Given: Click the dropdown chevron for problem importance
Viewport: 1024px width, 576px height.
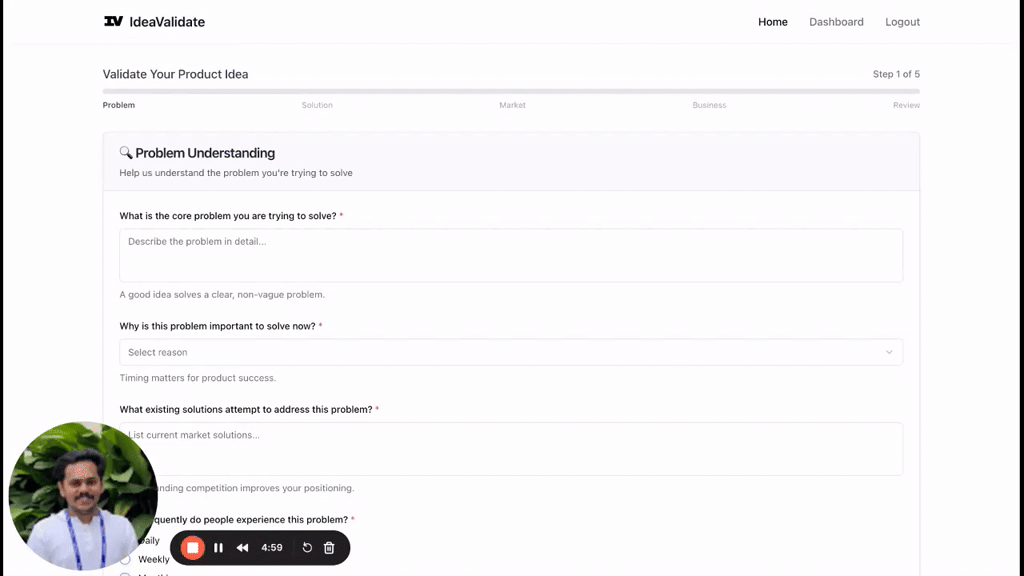Looking at the screenshot, I should (x=889, y=352).
